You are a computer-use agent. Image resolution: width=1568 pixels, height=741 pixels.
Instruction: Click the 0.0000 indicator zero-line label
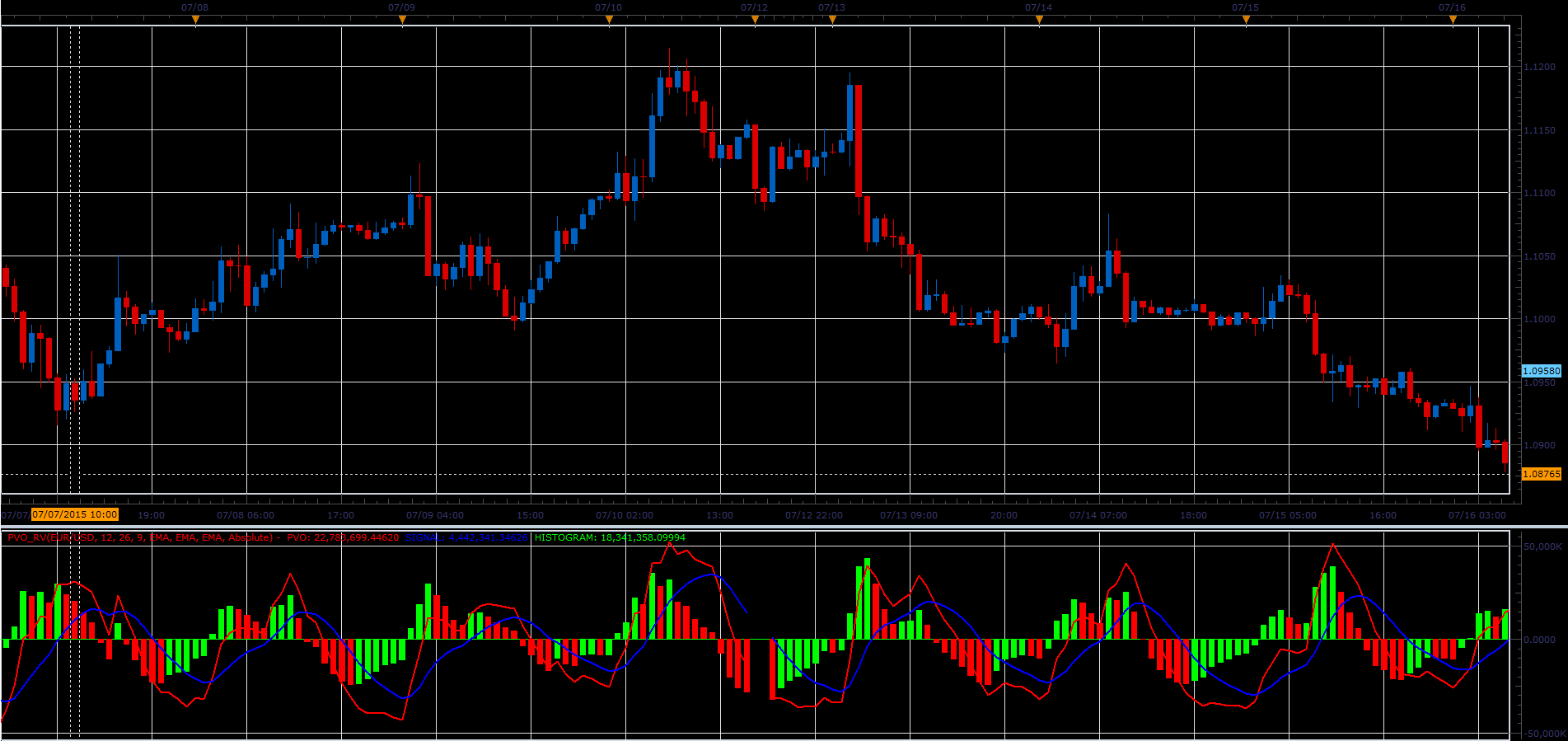point(1539,640)
